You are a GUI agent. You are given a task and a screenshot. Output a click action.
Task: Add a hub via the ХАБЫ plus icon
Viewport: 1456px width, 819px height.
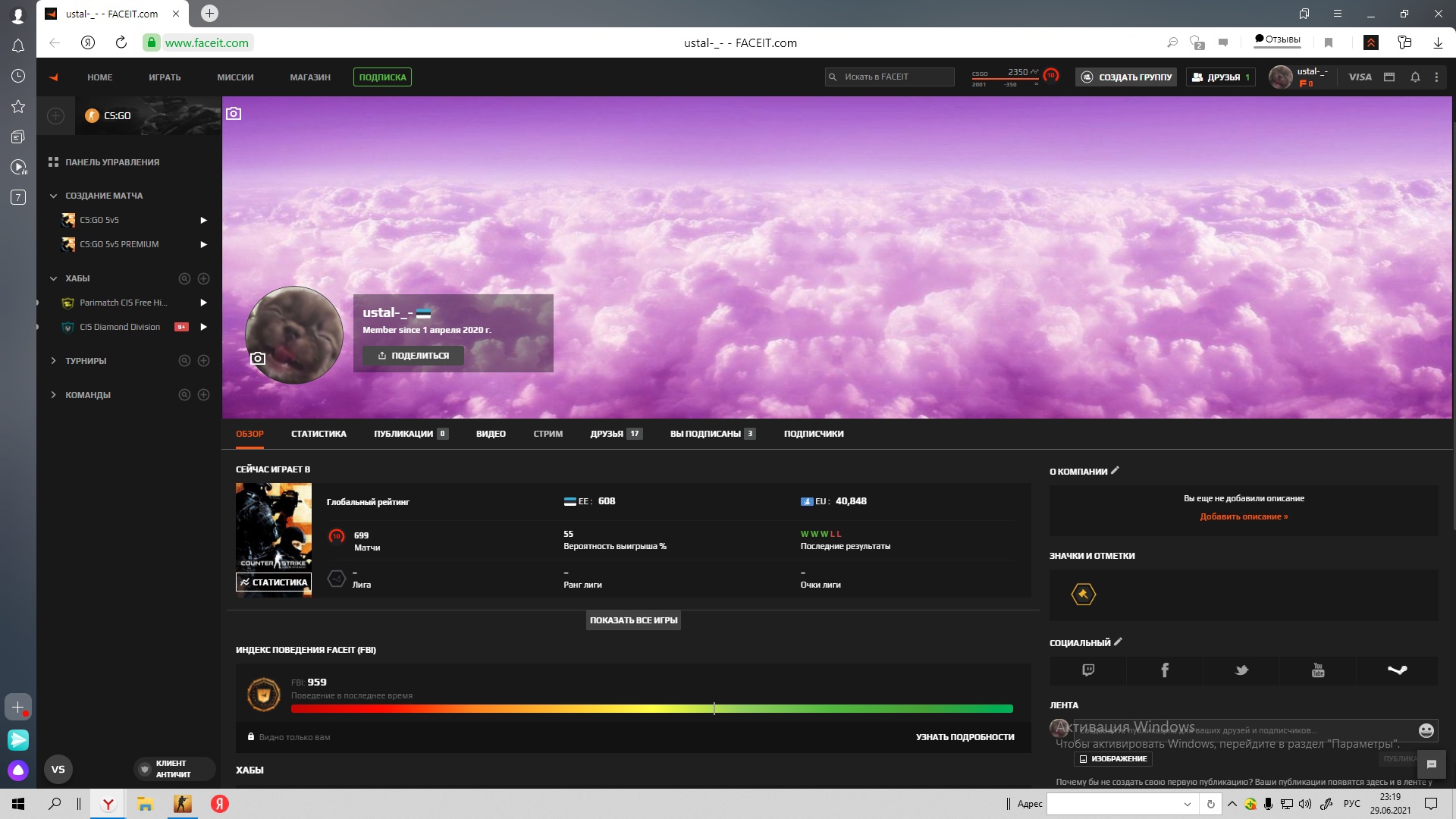[203, 278]
